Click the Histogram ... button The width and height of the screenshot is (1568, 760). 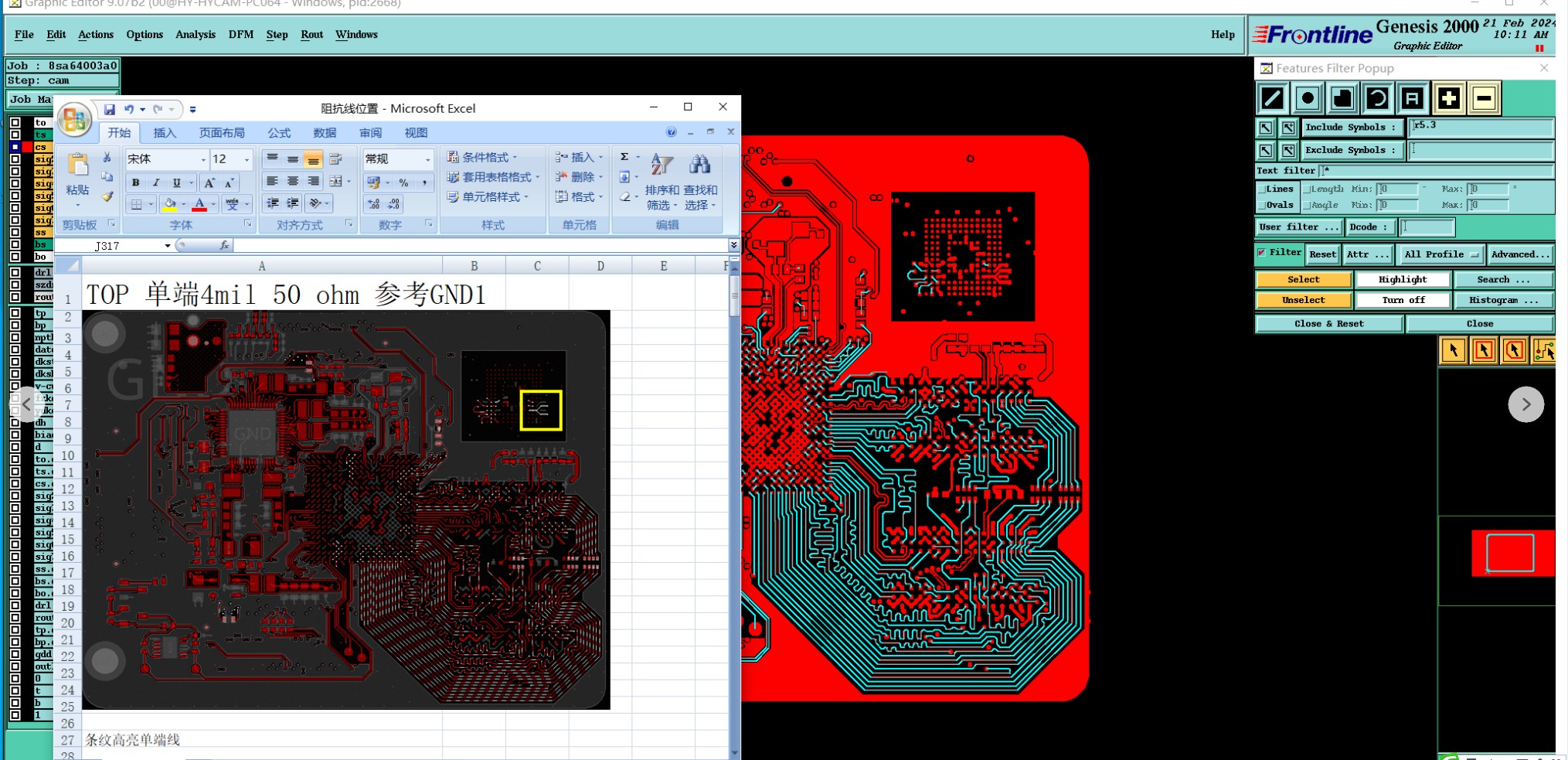click(1503, 300)
